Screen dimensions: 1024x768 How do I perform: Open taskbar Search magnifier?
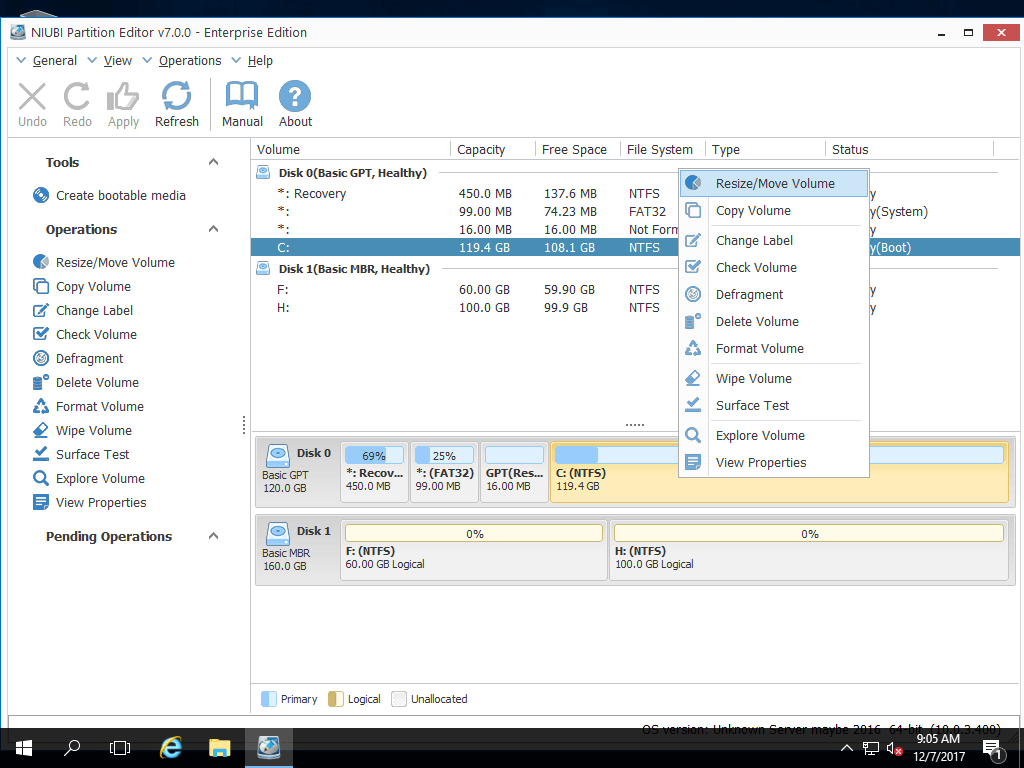[x=72, y=748]
